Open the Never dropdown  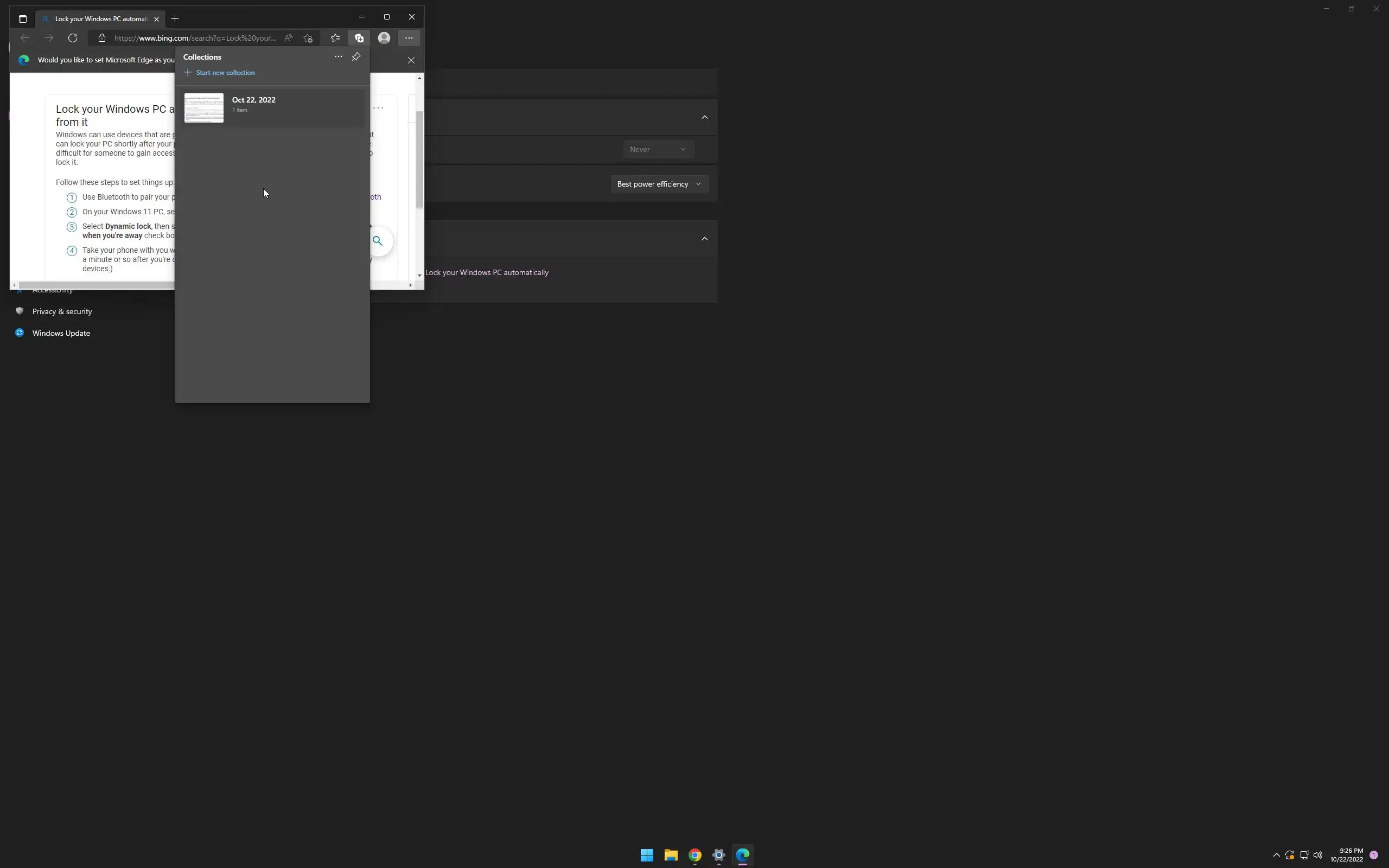coord(658,149)
